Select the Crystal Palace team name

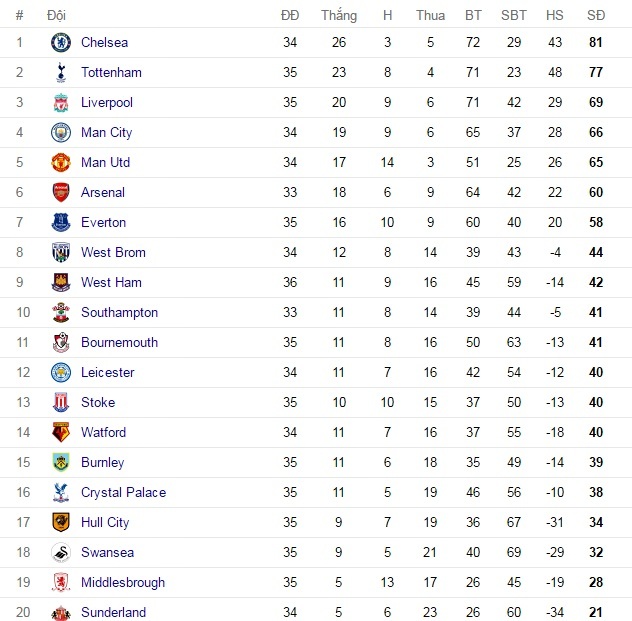click(x=123, y=493)
